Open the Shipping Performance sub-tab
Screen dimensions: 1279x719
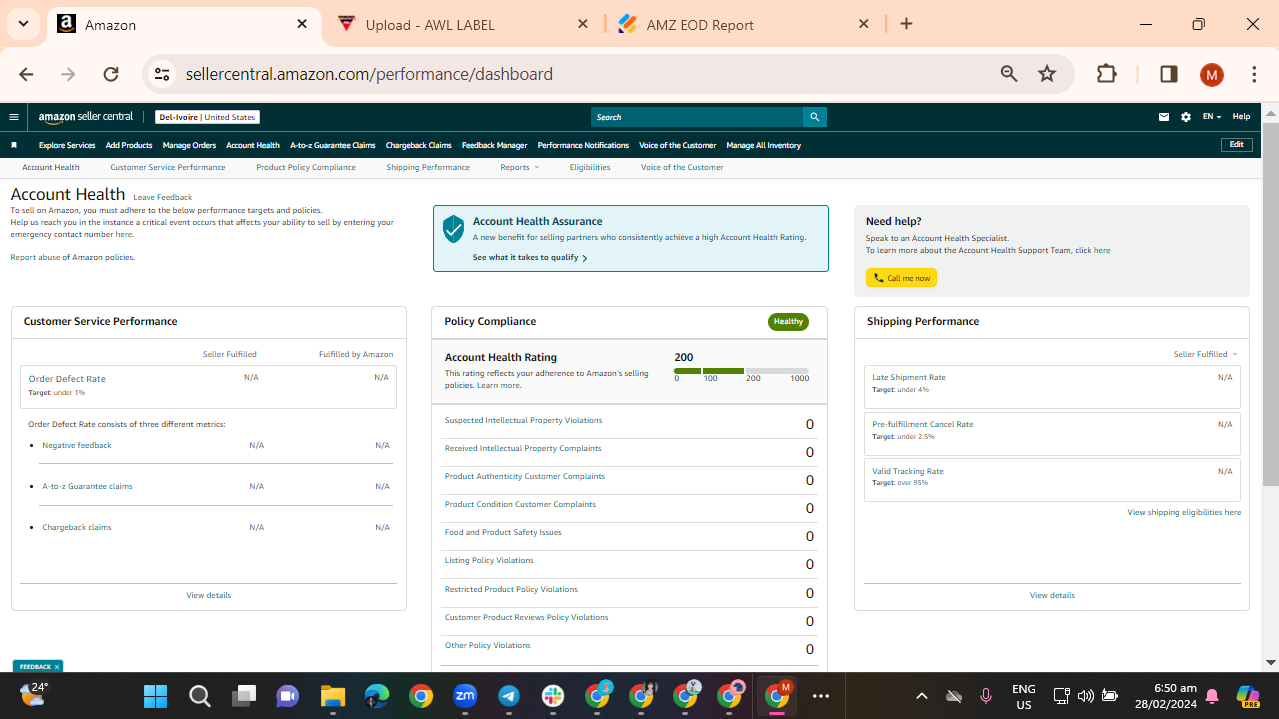pos(428,167)
